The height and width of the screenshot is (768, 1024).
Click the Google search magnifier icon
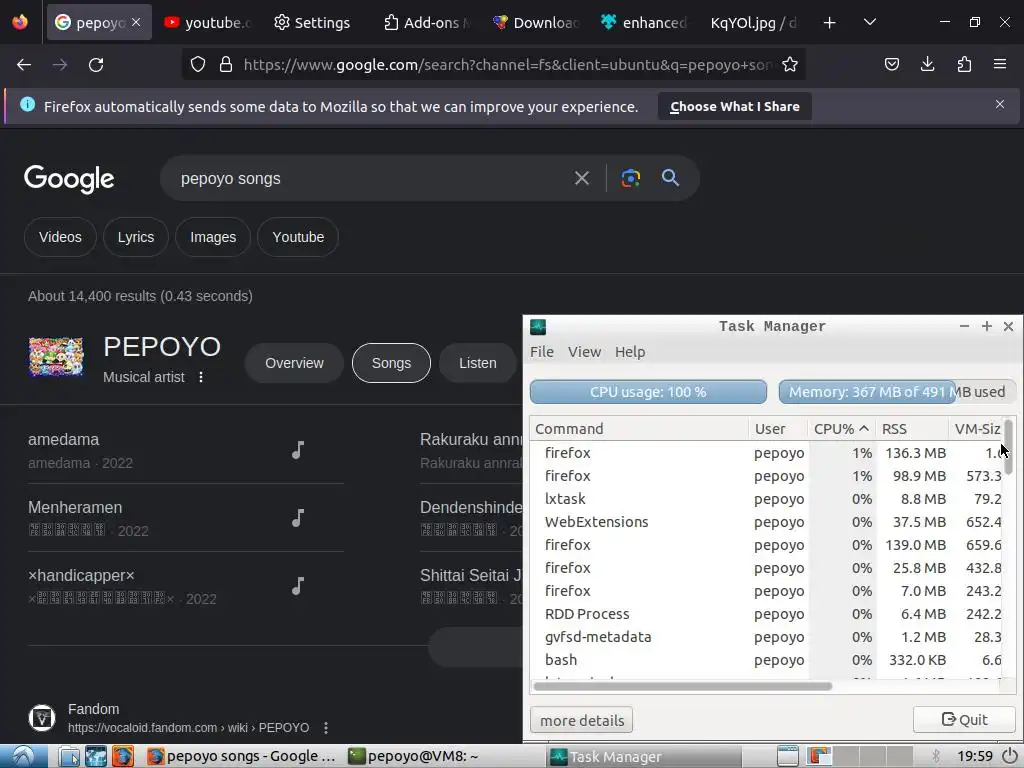tap(670, 178)
